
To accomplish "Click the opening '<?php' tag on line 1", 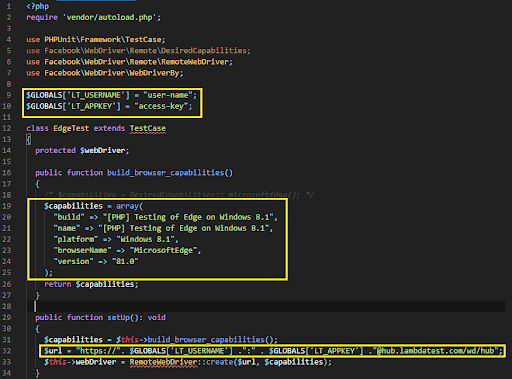I will (38, 6).
